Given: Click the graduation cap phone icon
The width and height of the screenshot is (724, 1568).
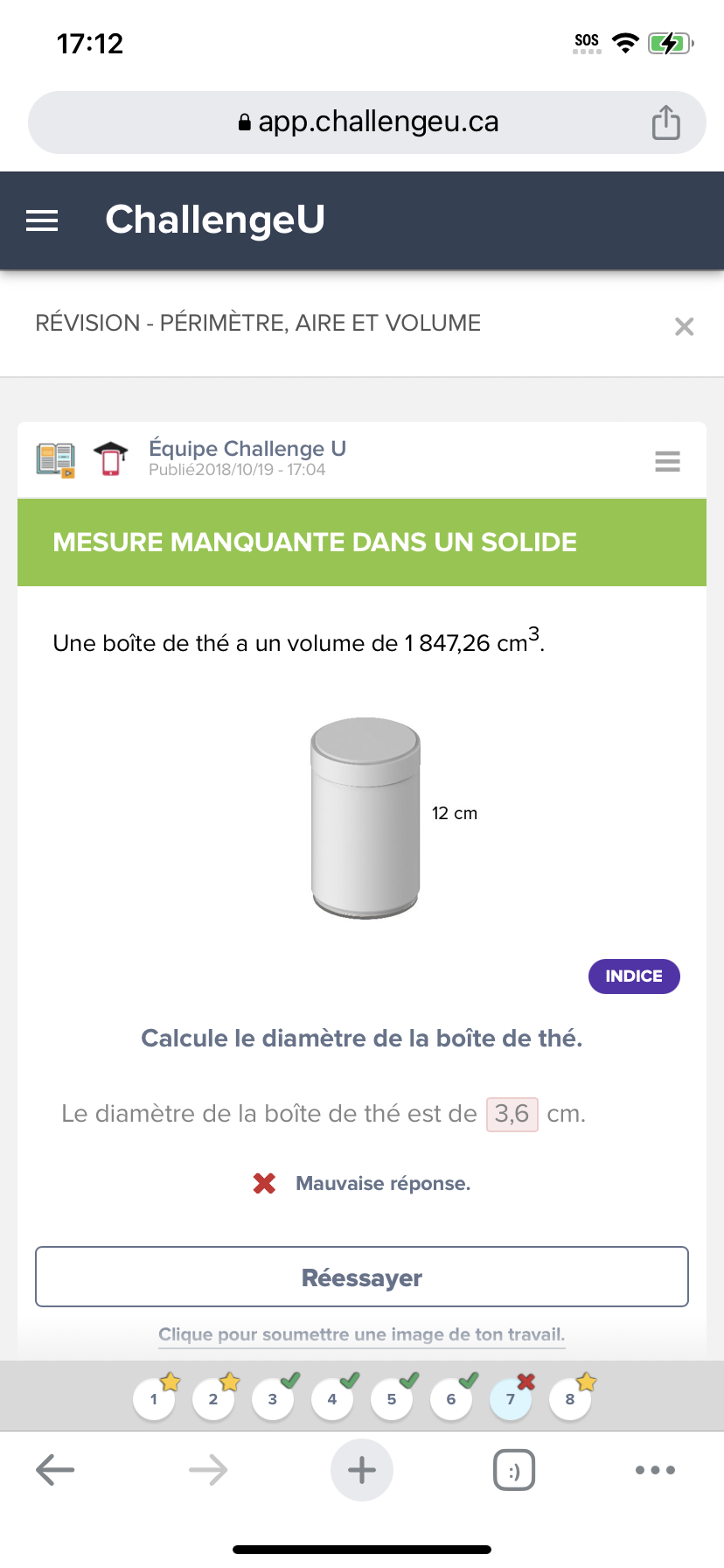Looking at the screenshot, I should (x=110, y=458).
